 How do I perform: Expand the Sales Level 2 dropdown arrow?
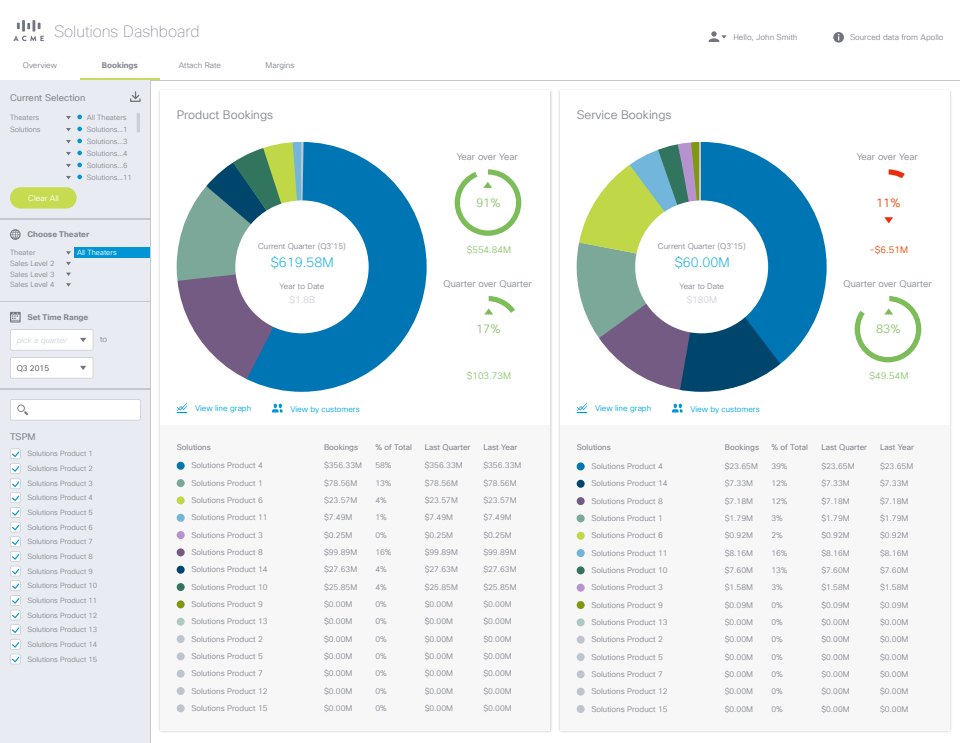coord(68,263)
